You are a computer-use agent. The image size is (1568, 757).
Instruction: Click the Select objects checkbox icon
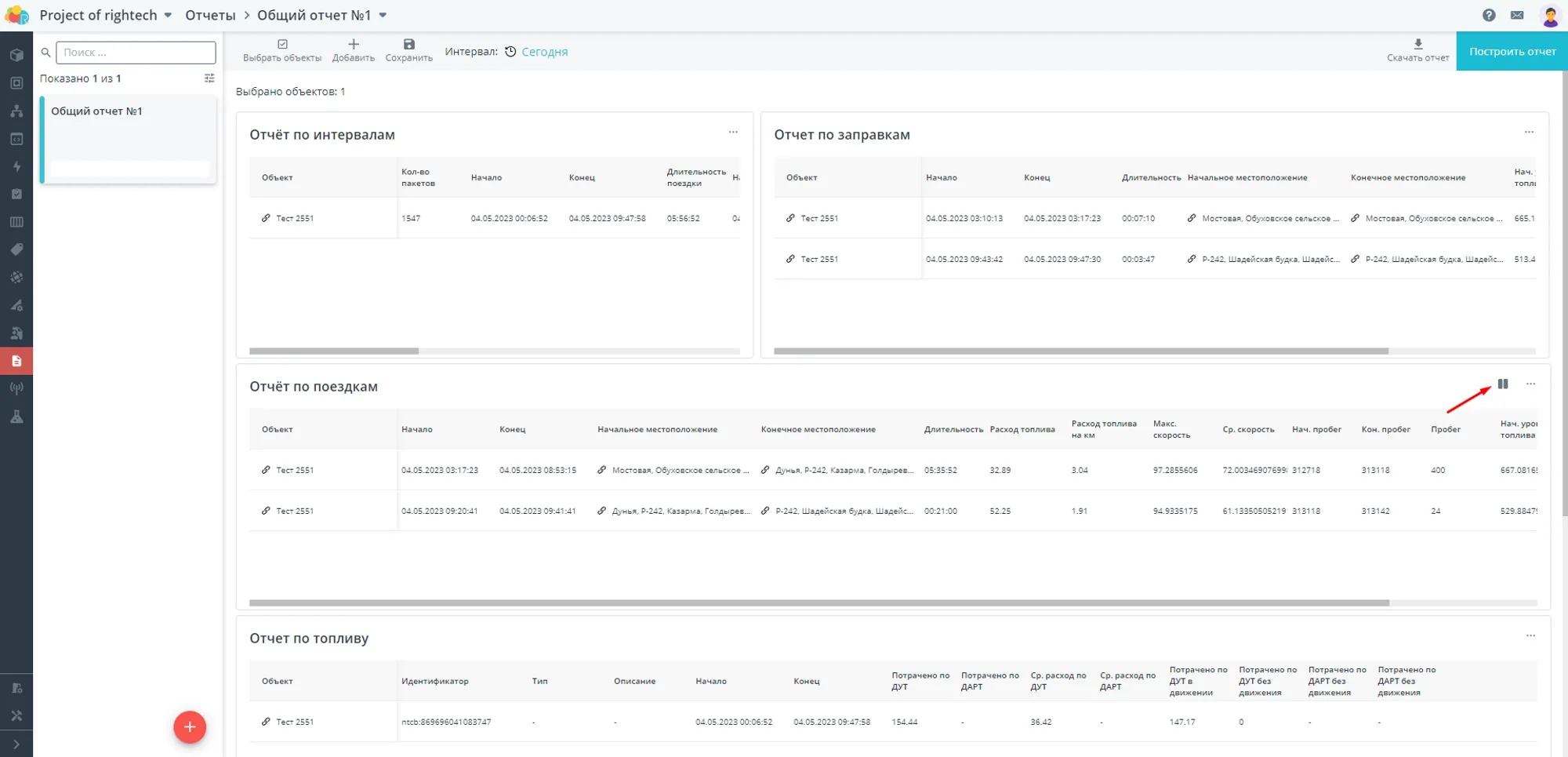tap(282, 45)
